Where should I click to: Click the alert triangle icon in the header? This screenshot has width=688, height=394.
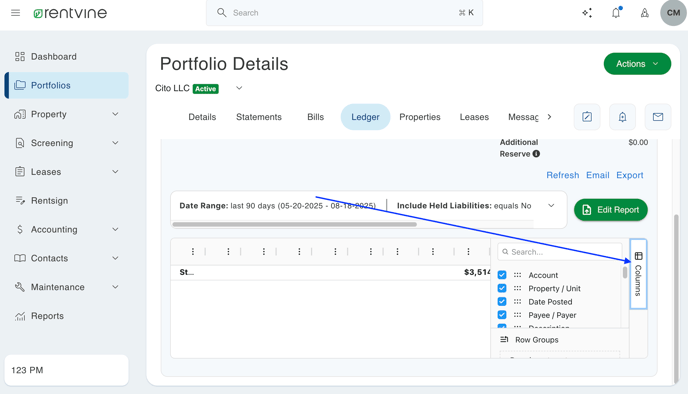coord(645,13)
